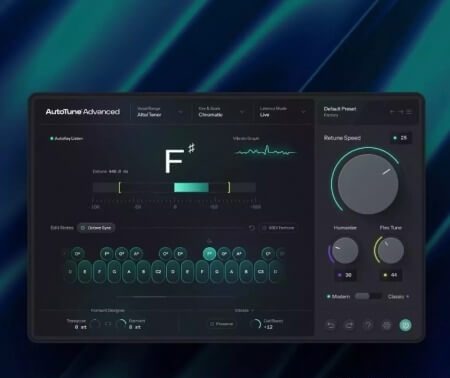
Task: Click the AutoTune Advanced logo
Action: [x=83, y=112]
